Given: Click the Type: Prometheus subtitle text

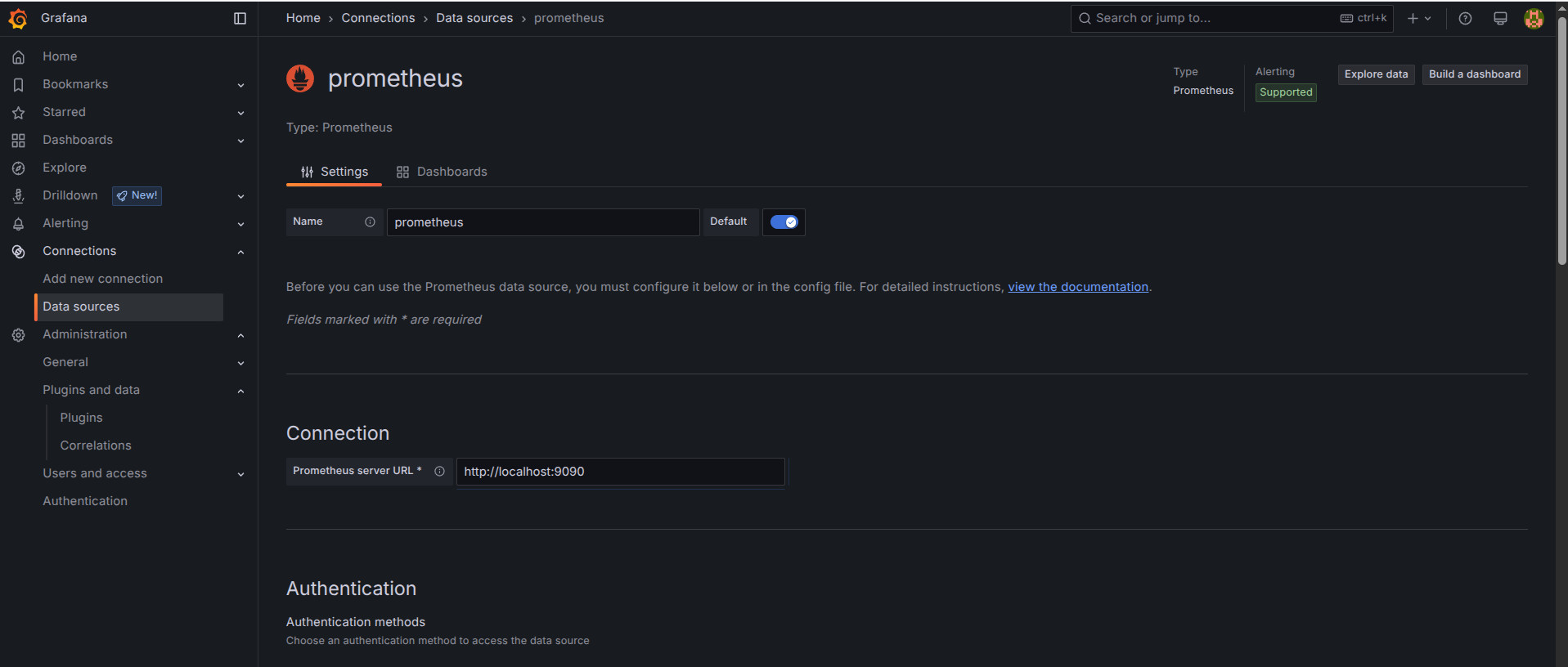Looking at the screenshot, I should (x=339, y=128).
